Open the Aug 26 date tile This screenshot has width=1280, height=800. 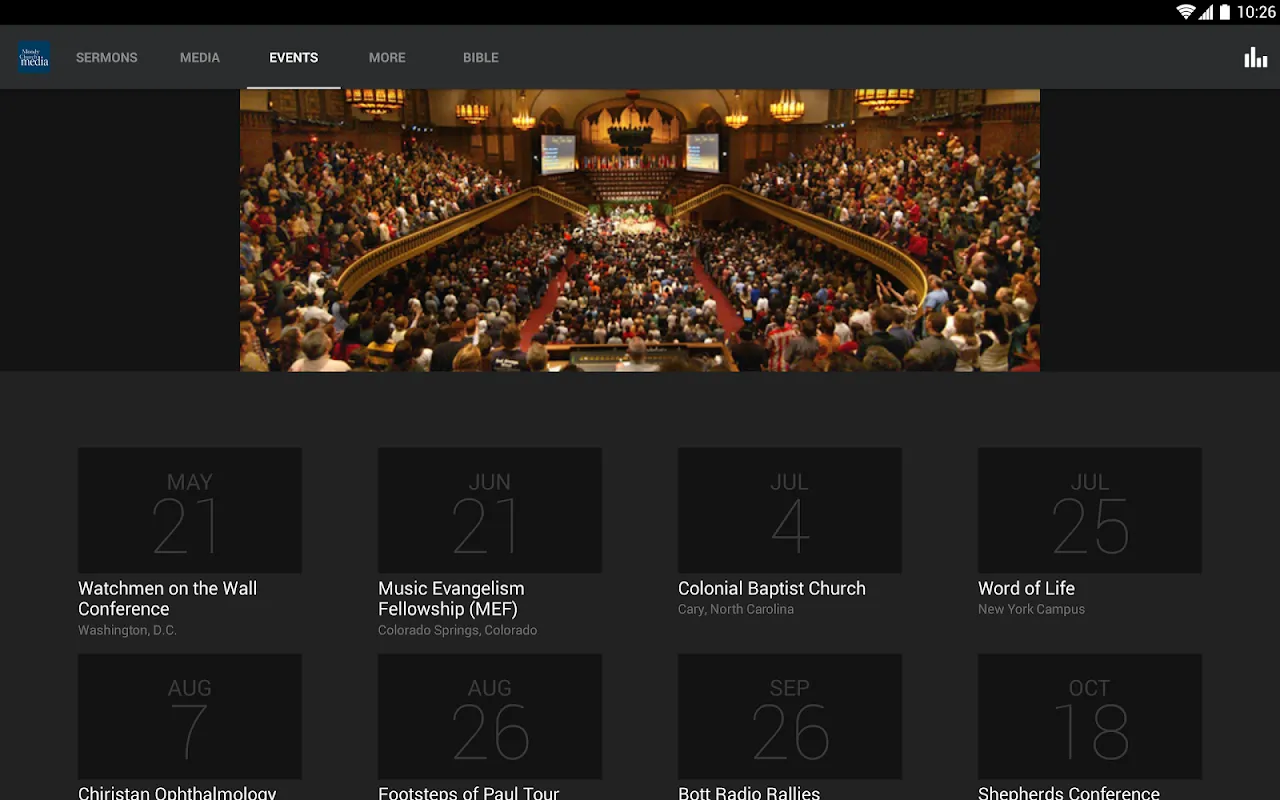pyautogui.click(x=490, y=716)
